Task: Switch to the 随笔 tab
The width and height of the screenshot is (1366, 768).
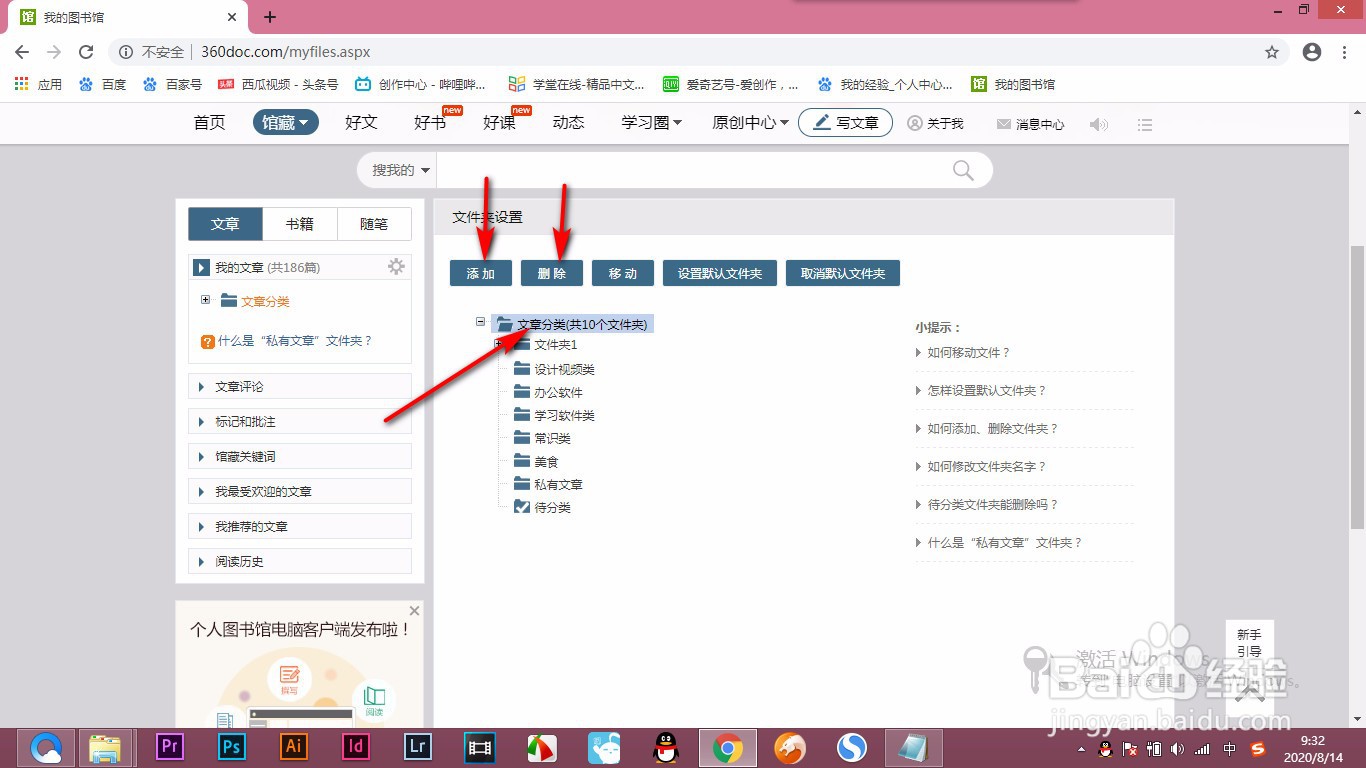Action: (374, 223)
